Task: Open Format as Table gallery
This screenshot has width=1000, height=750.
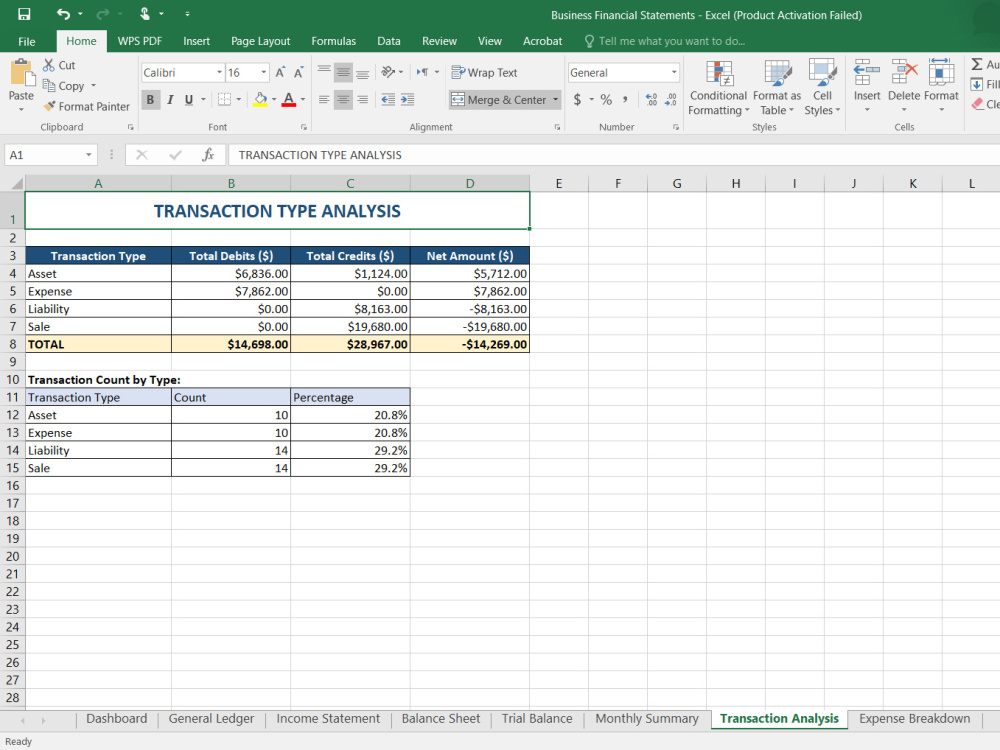Action: (x=777, y=88)
